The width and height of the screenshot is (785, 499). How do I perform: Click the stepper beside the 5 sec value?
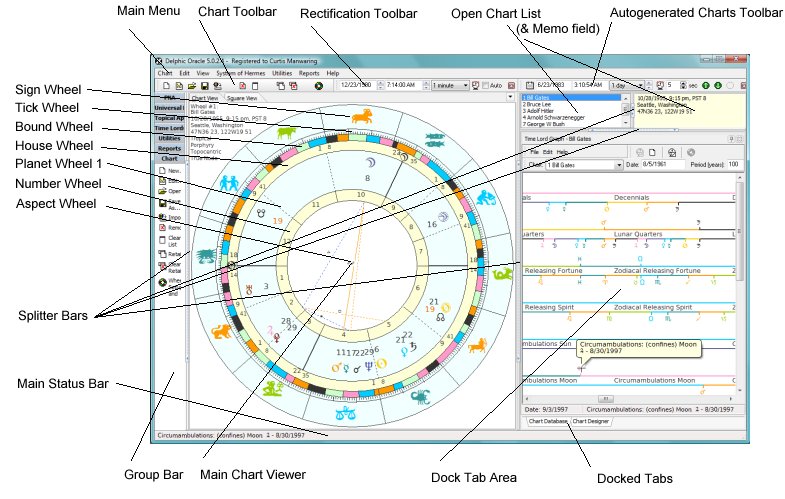(x=683, y=86)
